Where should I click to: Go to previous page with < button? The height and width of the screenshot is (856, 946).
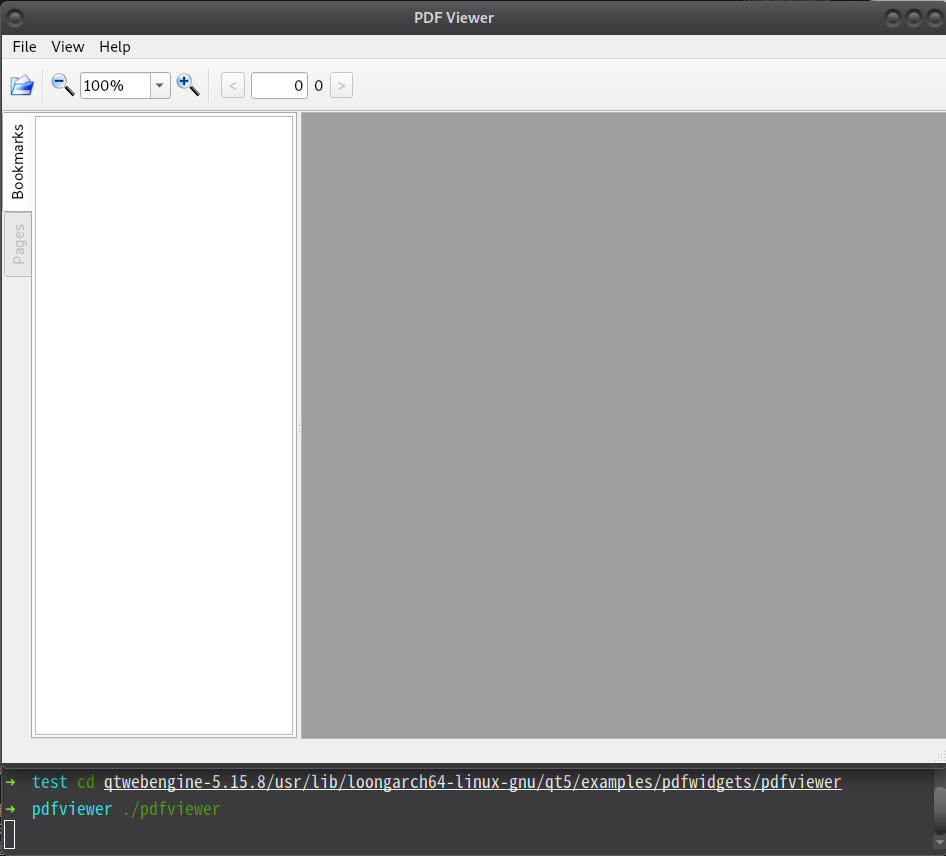[x=233, y=86]
